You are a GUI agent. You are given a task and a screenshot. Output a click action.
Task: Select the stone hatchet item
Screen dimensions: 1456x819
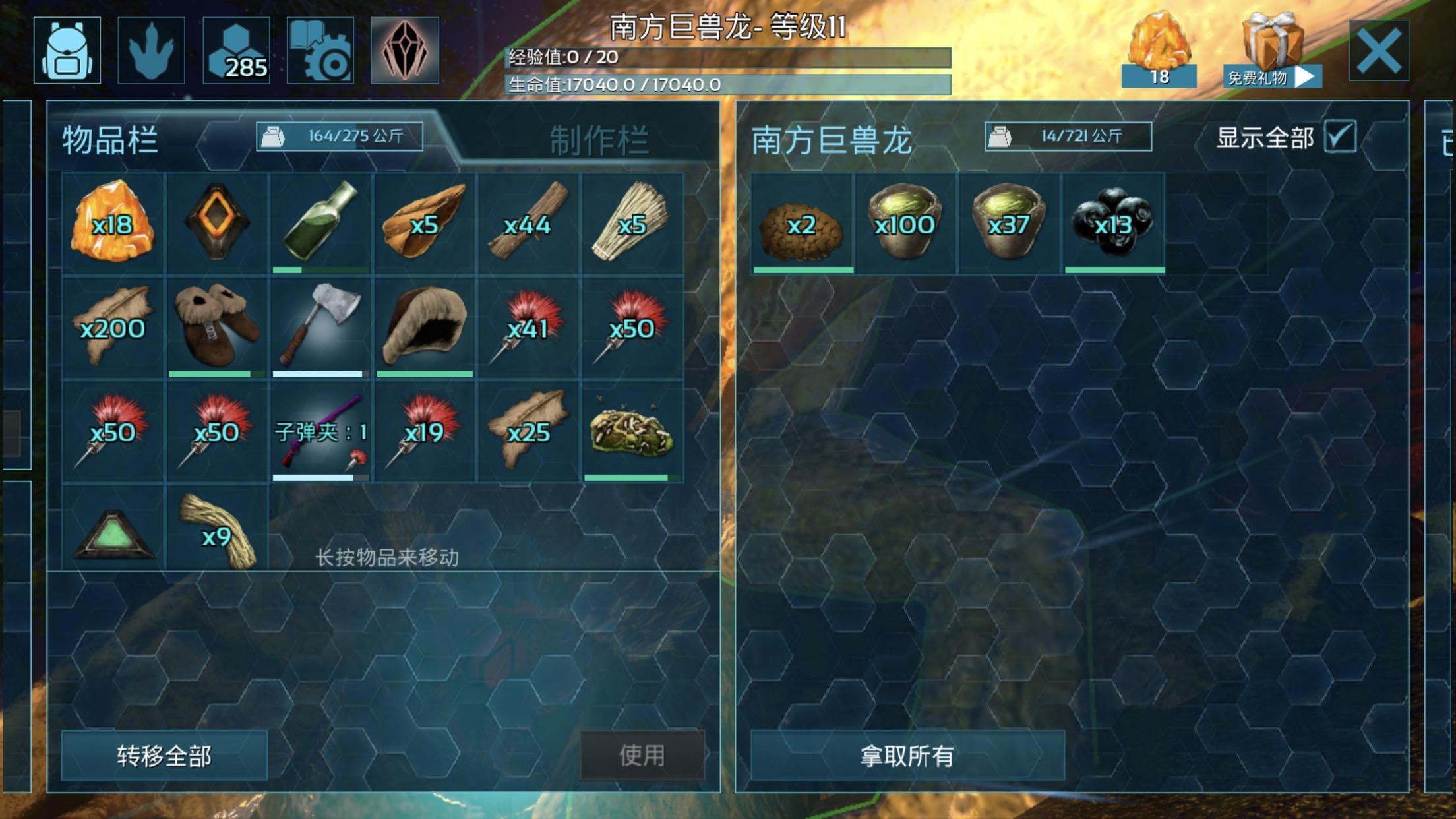tap(320, 327)
